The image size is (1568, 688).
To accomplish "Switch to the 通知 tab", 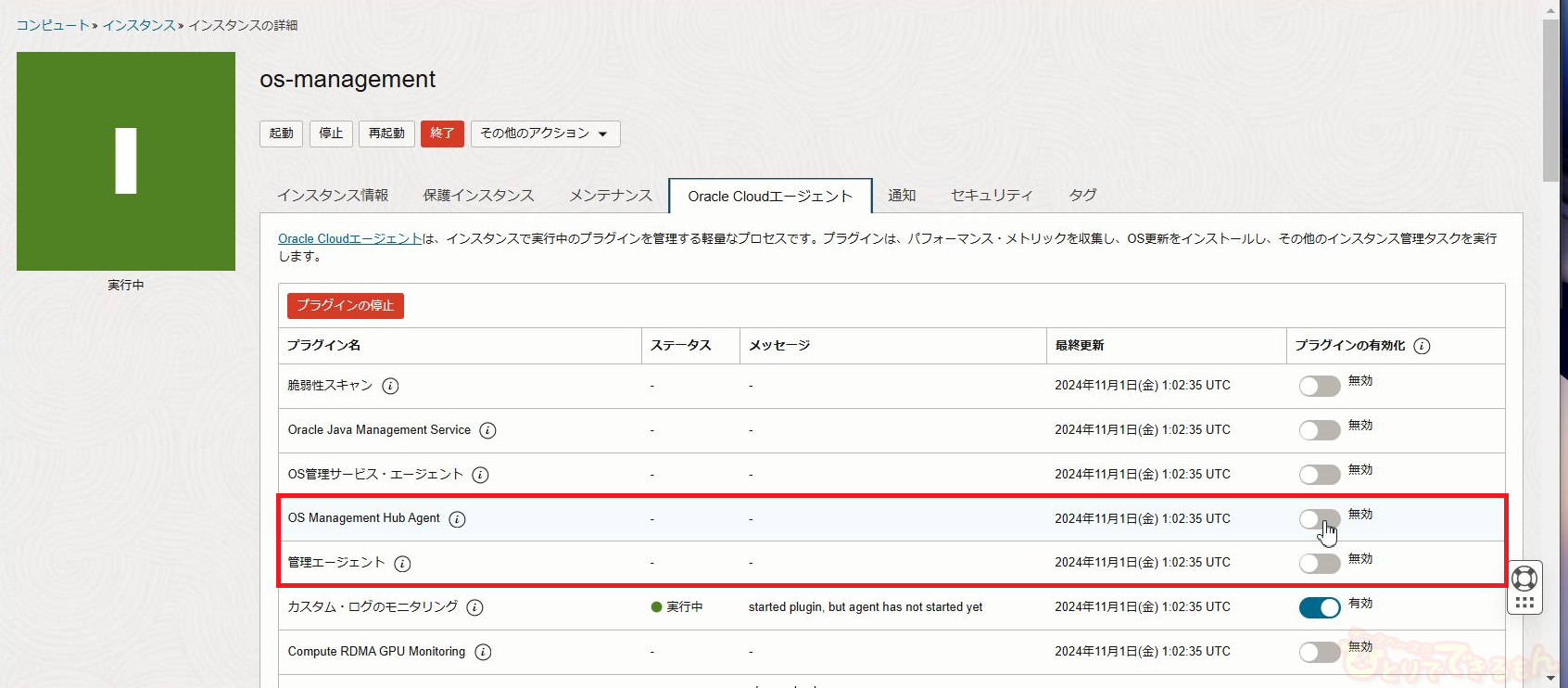I will pyautogui.click(x=902, y=196).
